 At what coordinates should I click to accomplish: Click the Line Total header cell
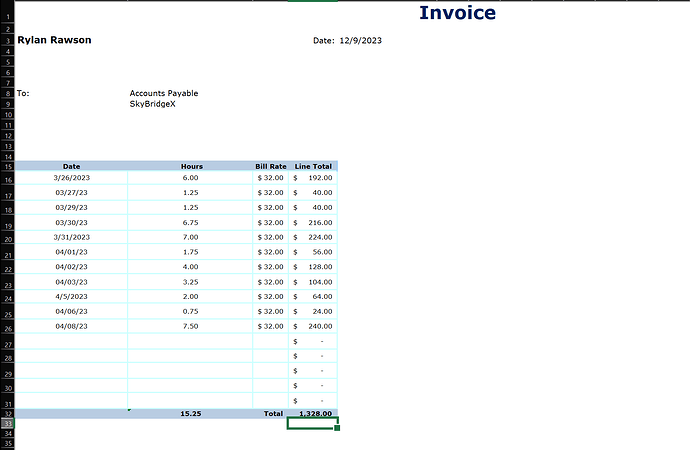point(313,166)
